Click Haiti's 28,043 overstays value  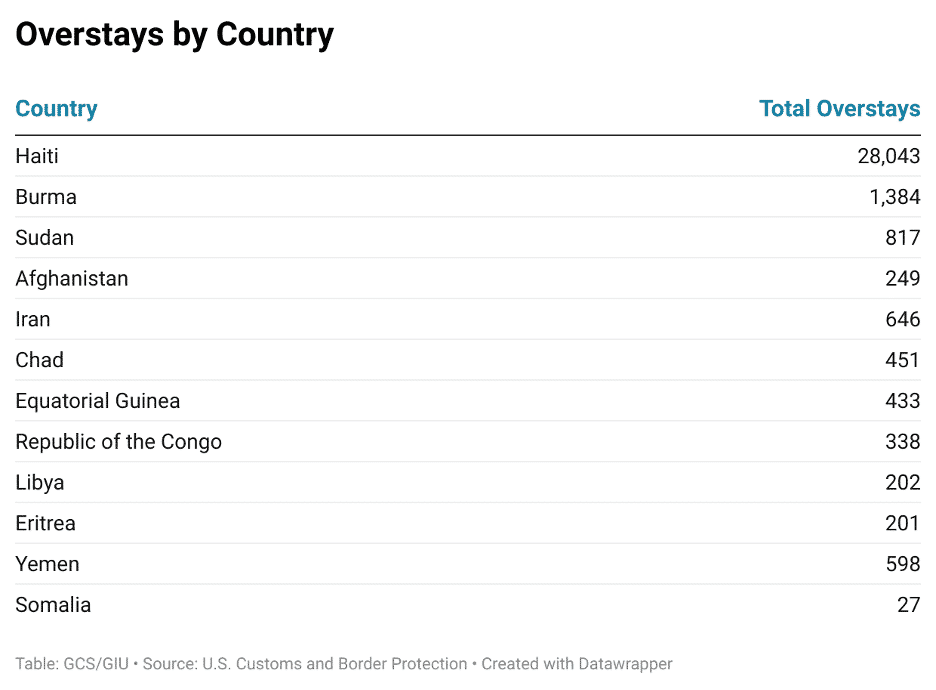pyautogui.click(x=888, y=156)
